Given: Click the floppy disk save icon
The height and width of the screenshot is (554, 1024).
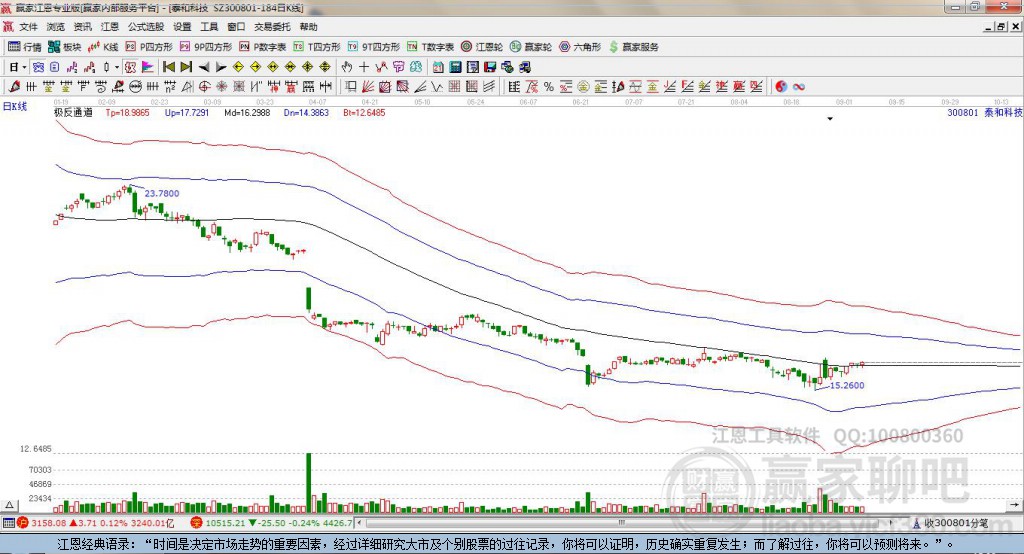Looking at the screenshot, I should (490, 67).
